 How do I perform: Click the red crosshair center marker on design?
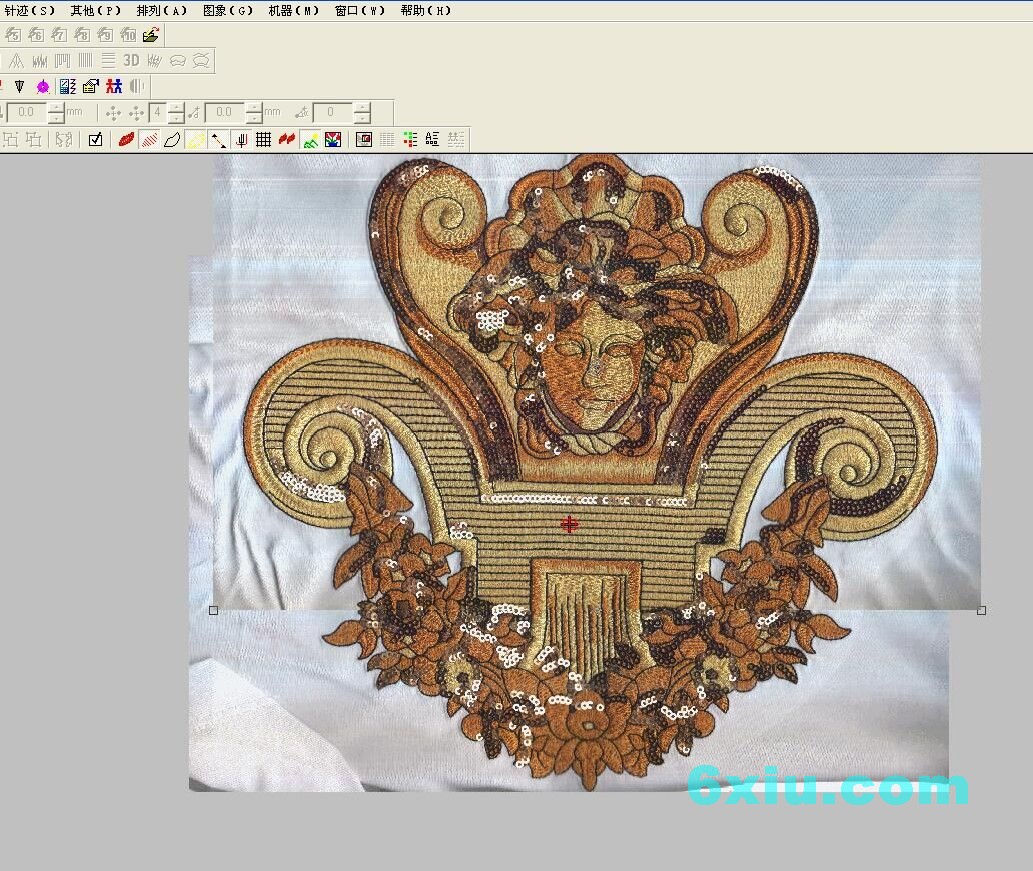tap(569, 524)
